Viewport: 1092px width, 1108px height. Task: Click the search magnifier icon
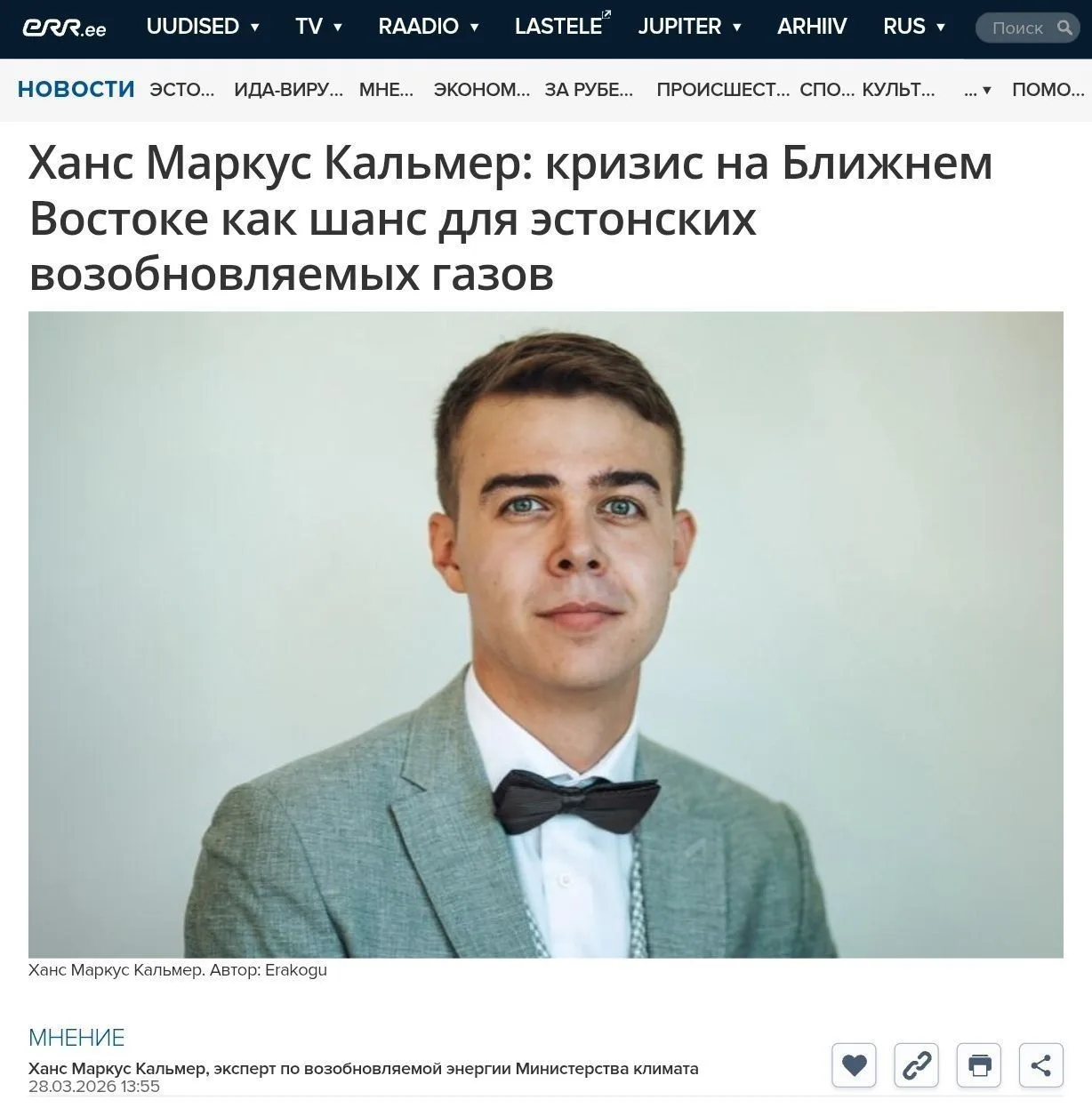click(x=1064, y=28)
